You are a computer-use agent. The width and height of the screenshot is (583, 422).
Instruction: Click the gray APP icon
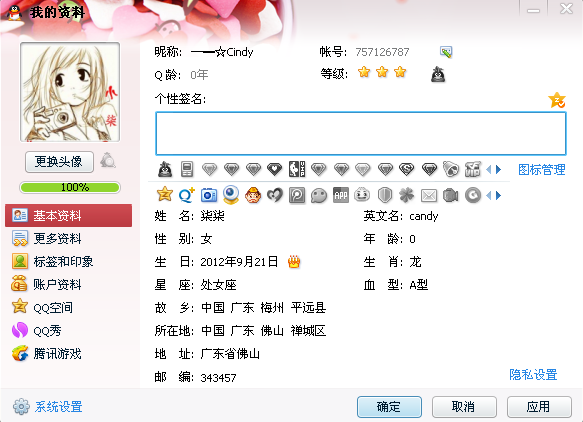[341, 195]
